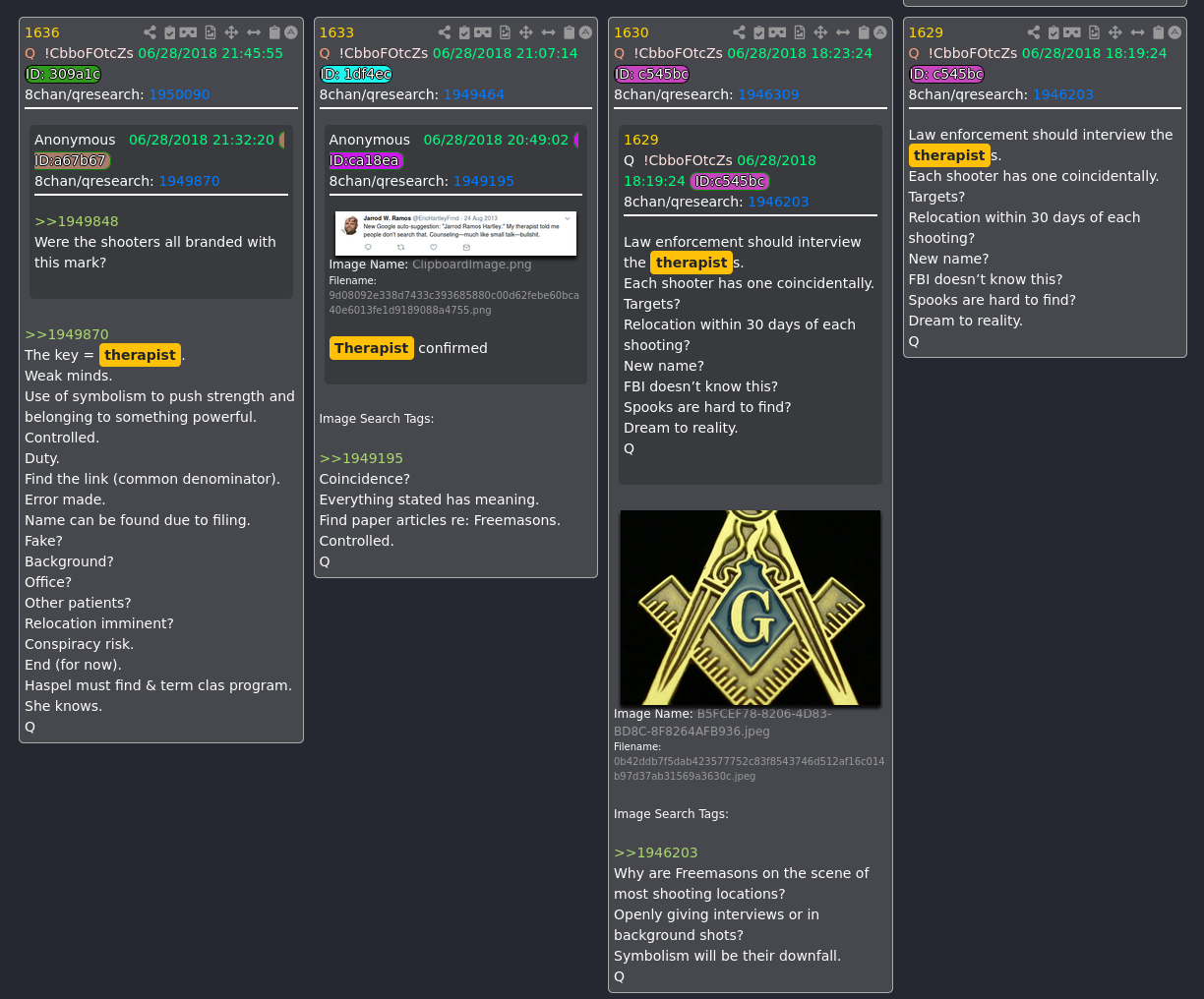Click 'Find paper articles re: Freemasons.' line

[x=440, y=520]
